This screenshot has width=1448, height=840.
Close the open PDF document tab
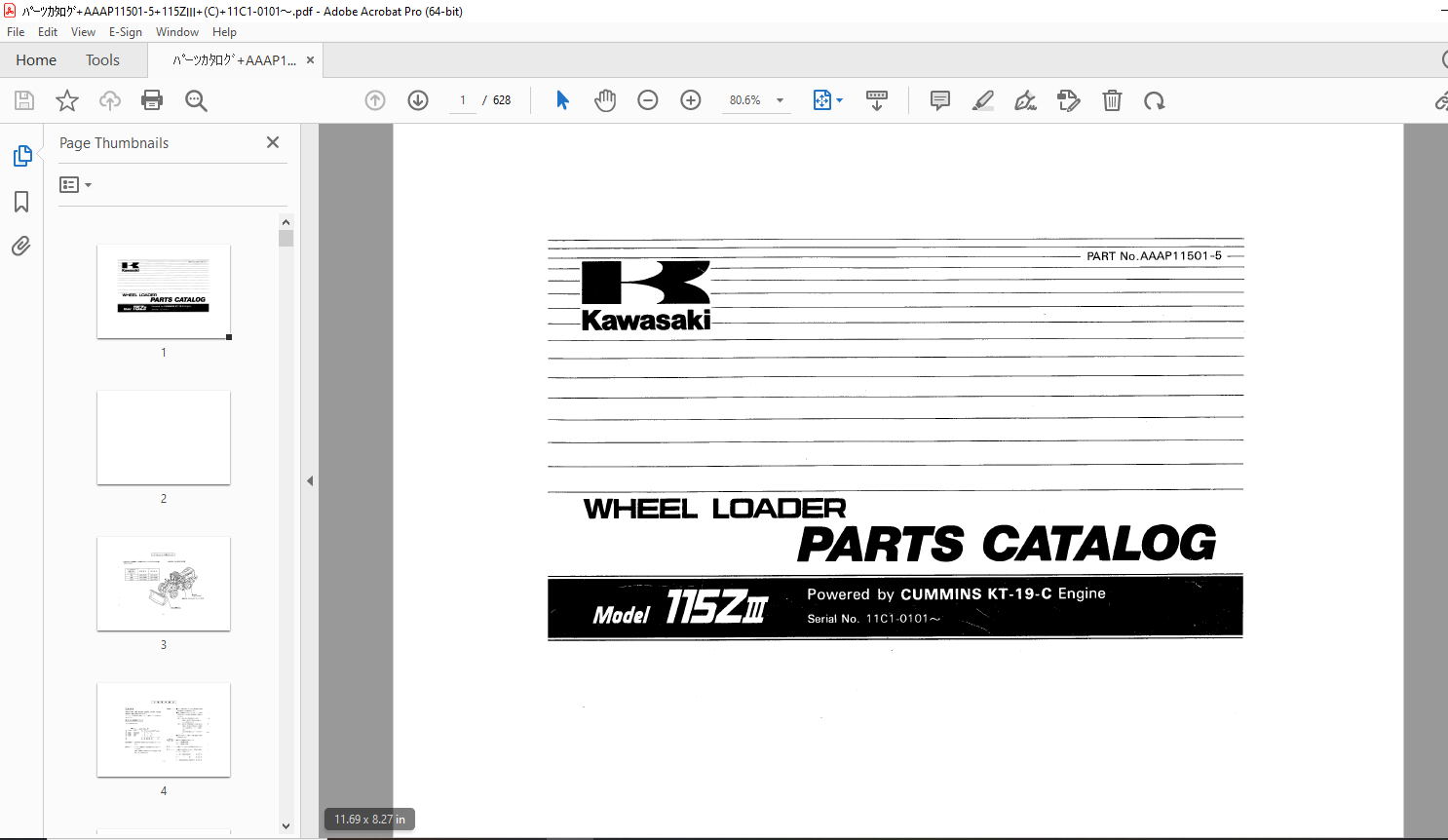tap(311, 60)
